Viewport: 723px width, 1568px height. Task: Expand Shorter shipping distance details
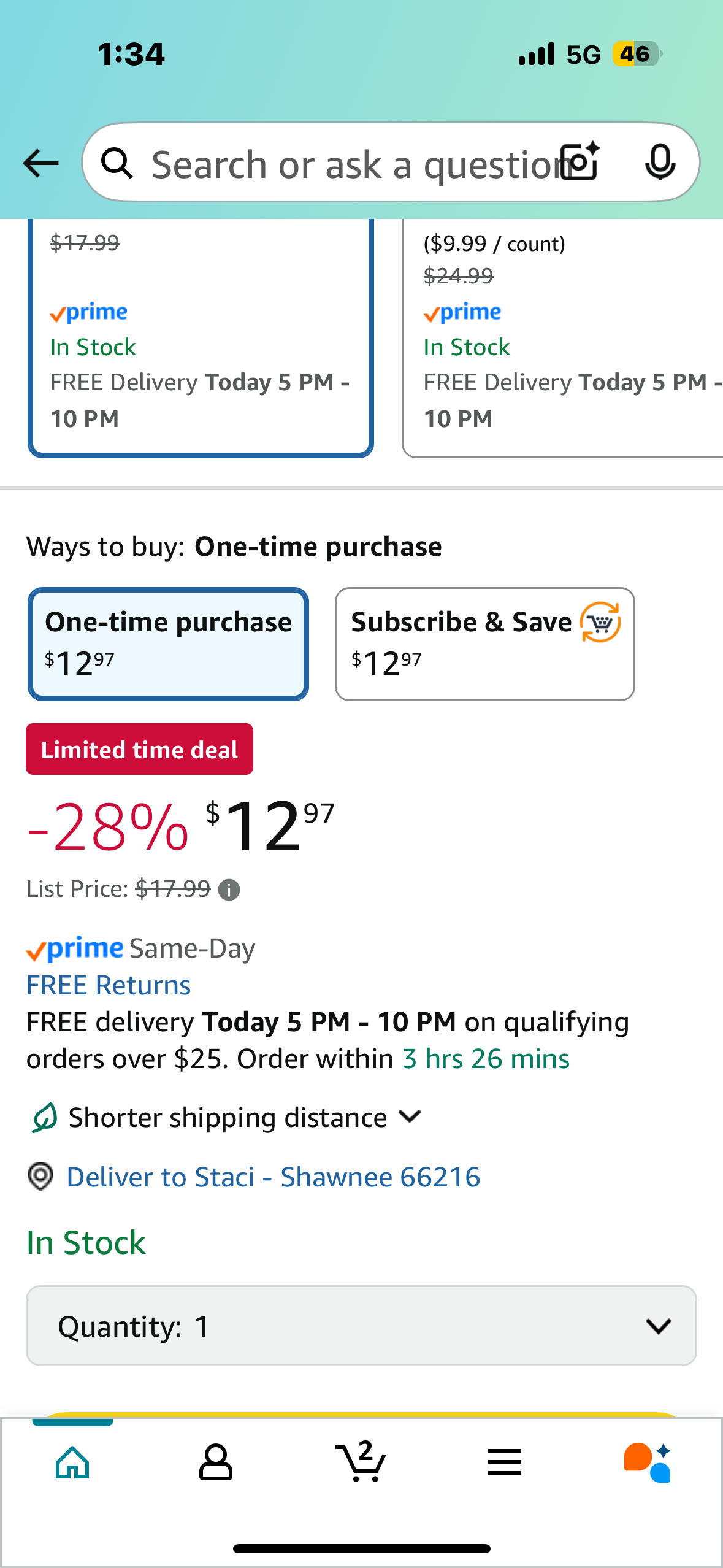(227, 1117)
